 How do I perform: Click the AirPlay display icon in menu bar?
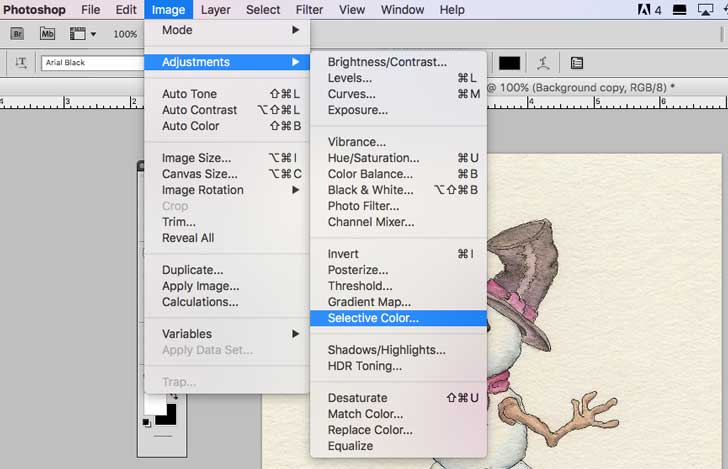click(x=705, y=9)
